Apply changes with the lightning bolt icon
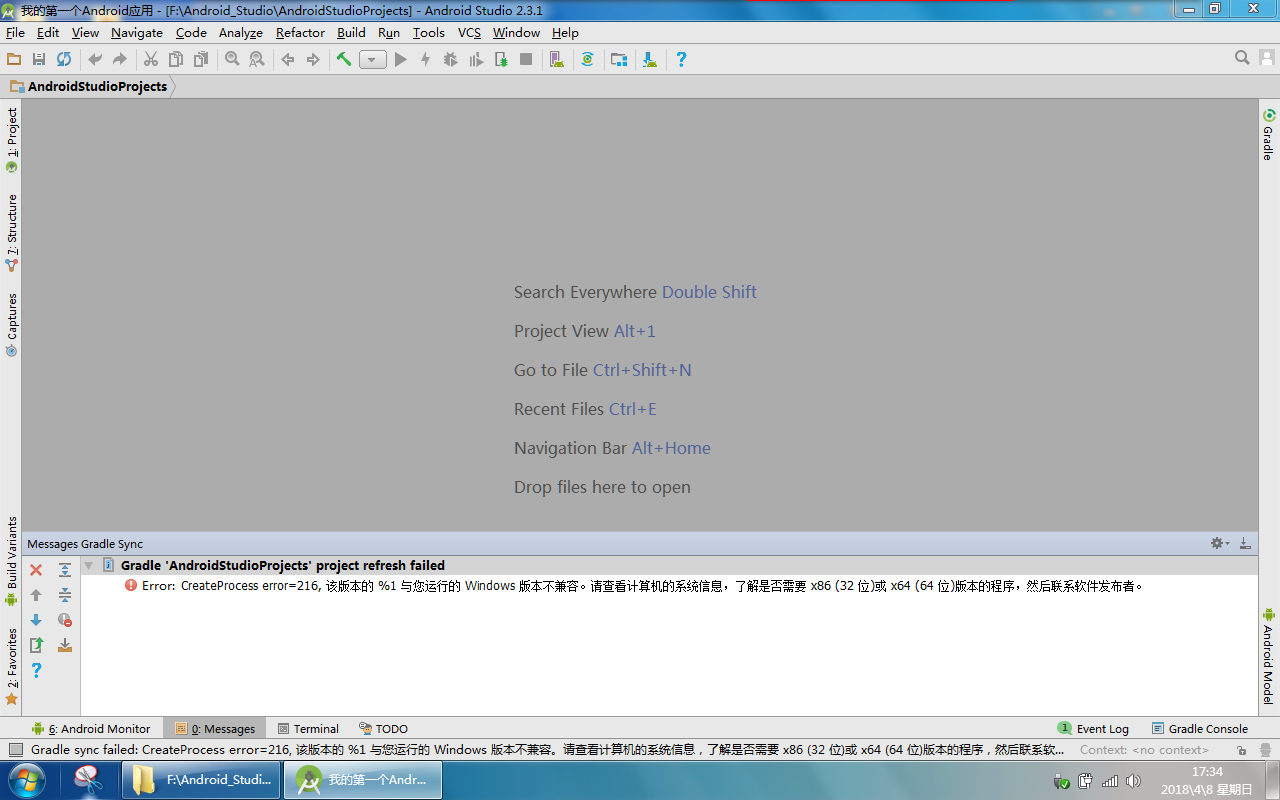This screenshot has width=1280, height=800. [x=426, y=59]
